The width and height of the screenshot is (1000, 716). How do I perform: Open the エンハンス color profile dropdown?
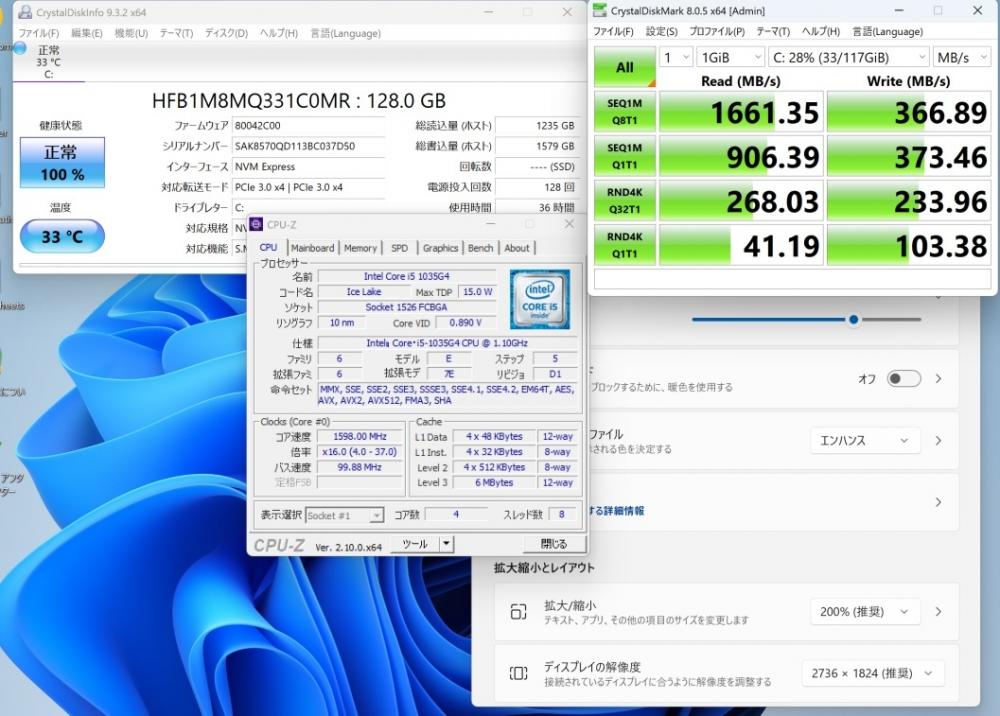(865, 441)
